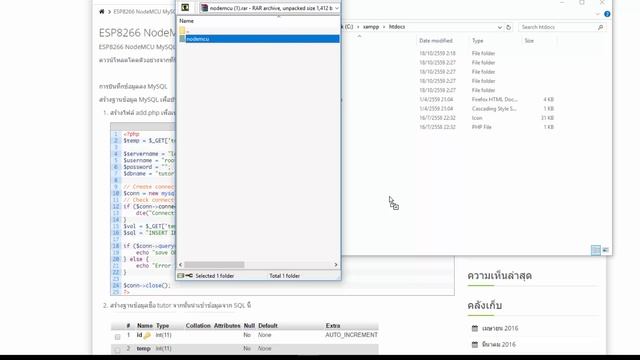Viewport: 640px width, 360px height.
Task: Click the key icon in WinRAR status bar
Action: [x=189, y=276]
